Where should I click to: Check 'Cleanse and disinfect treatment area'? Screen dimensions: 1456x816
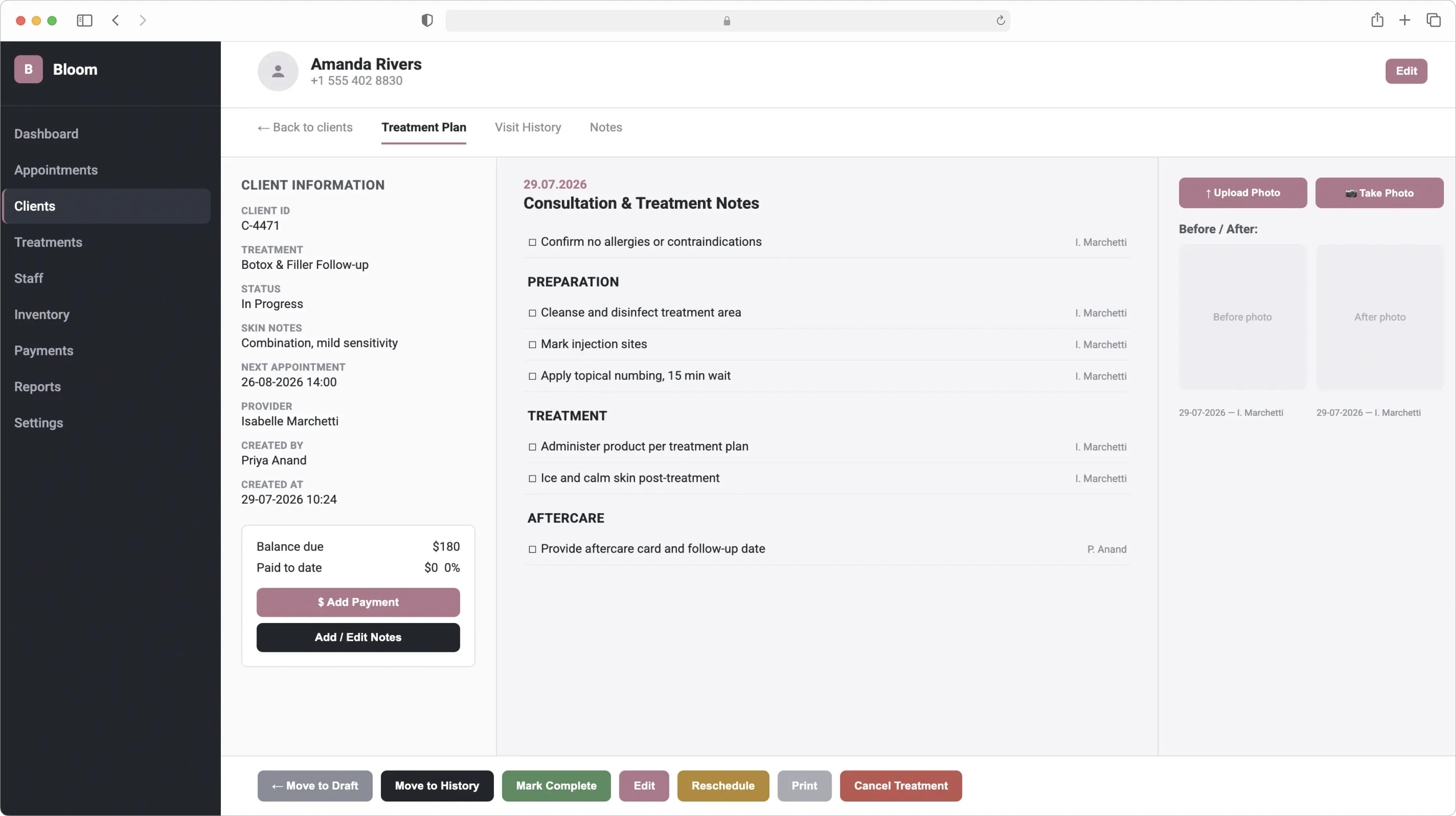pos(532,313)
